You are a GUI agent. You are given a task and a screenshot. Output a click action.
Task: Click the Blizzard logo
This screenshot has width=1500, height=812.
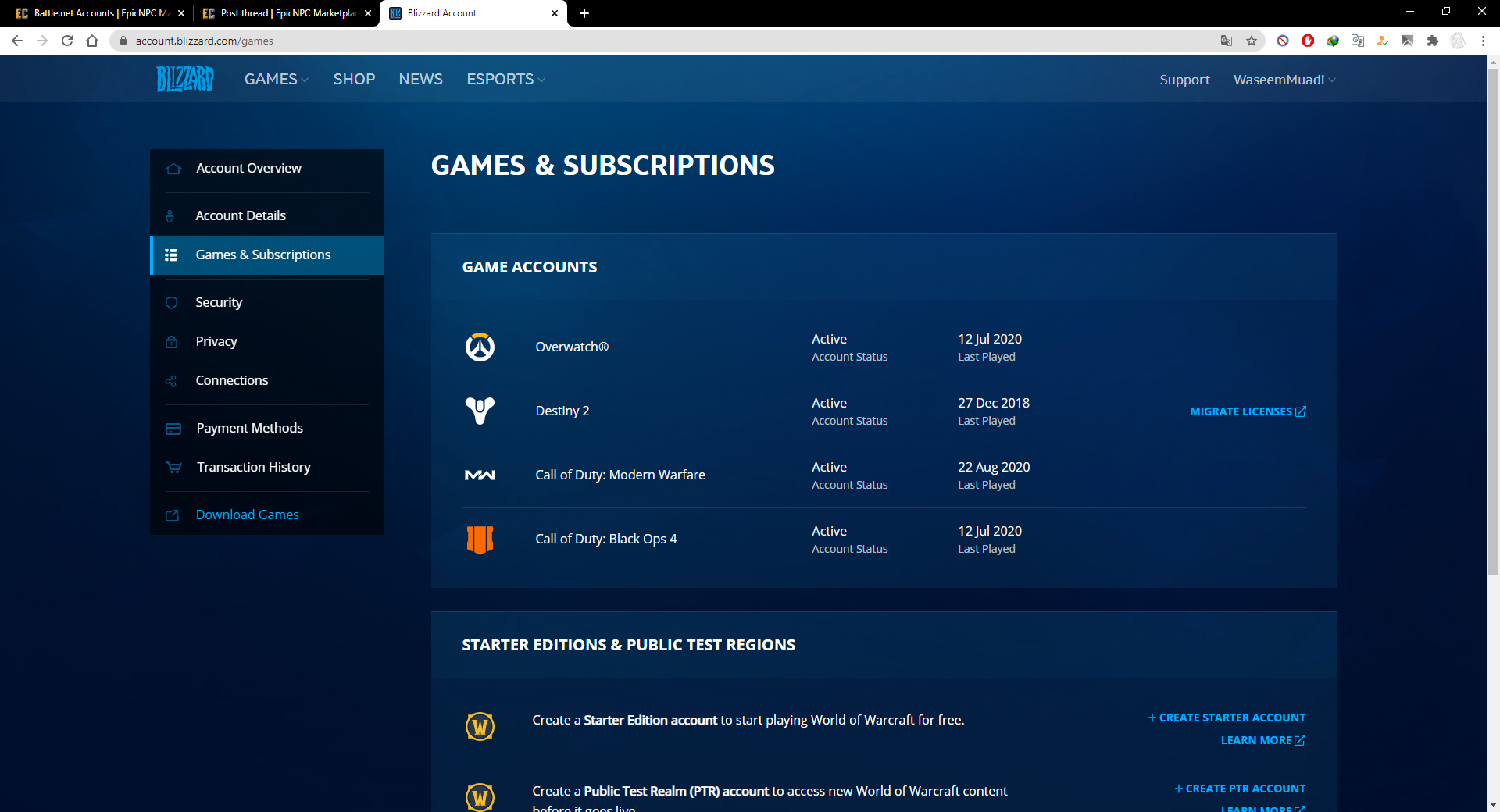click(185, 79)
